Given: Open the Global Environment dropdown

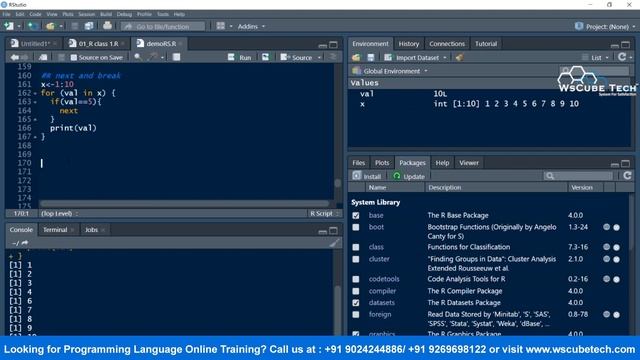Looking at the screenshot, I should click(x=390, y=71).
